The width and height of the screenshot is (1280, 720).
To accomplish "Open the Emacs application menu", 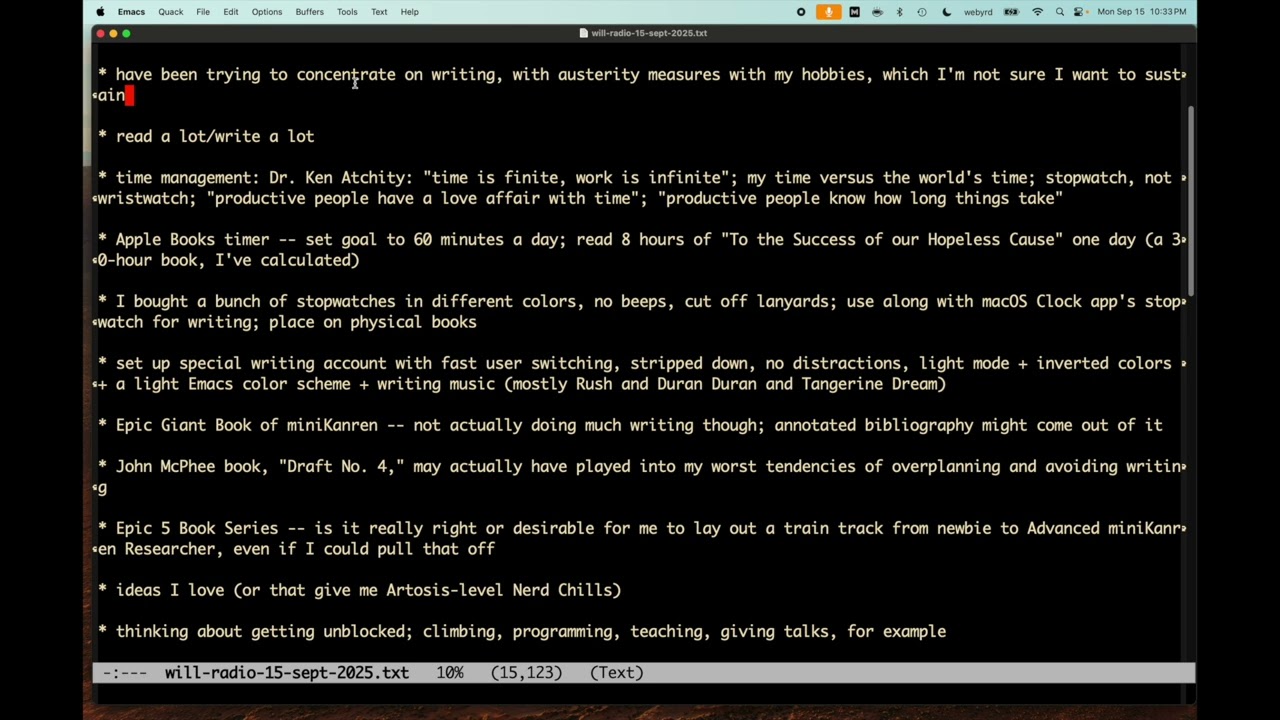I will click(x=131, y=12).
